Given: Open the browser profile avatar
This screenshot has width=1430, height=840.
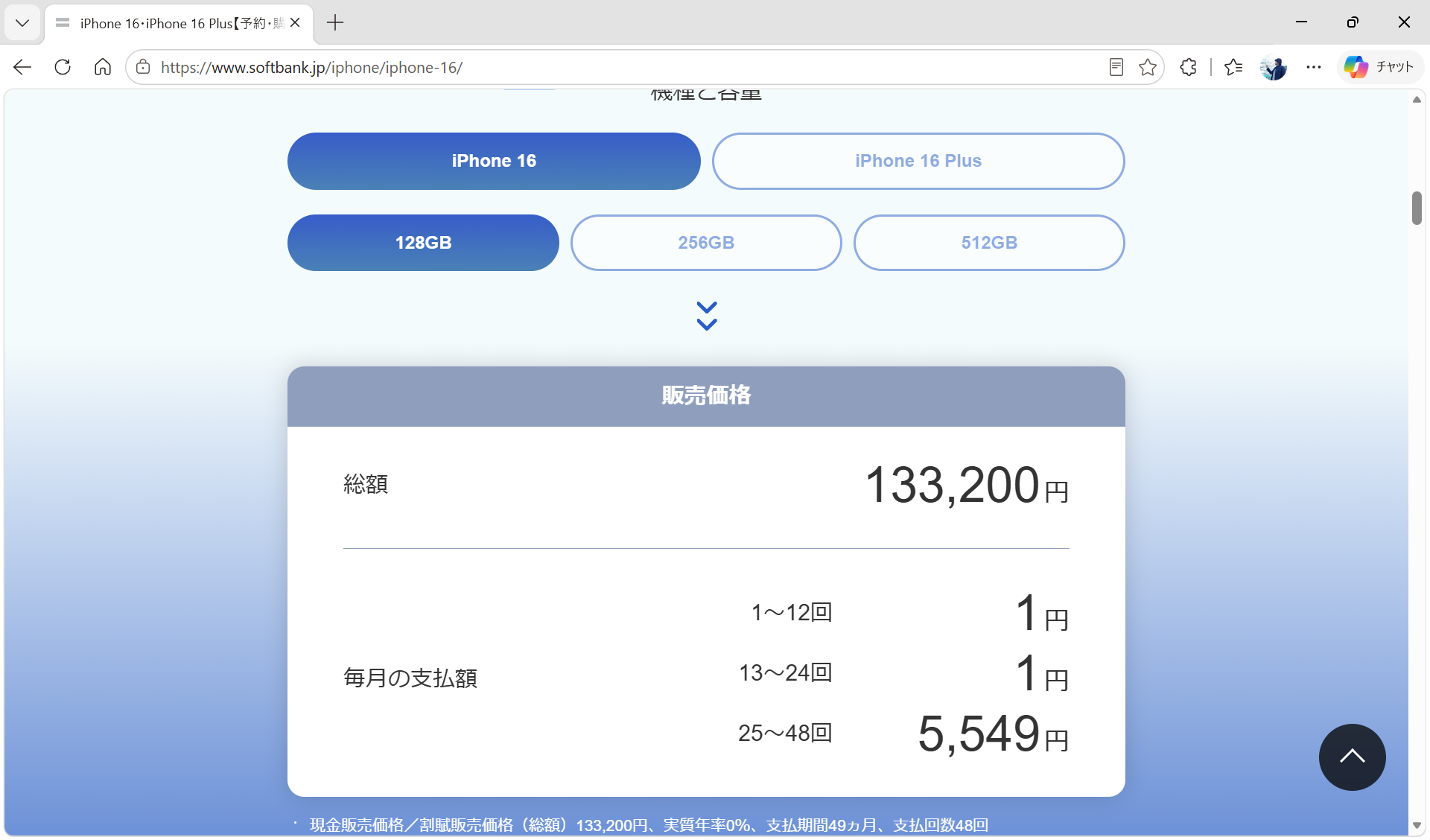Looking at the screenshot, I should pos(1274,67).
